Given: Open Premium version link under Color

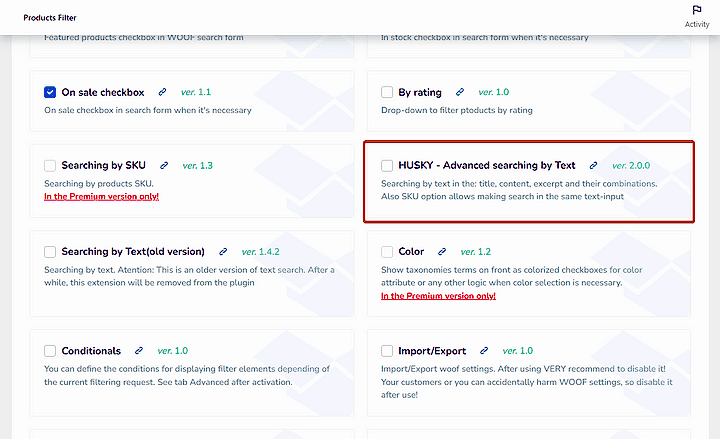Looking at the screenshot, I should tap(438, 297).
